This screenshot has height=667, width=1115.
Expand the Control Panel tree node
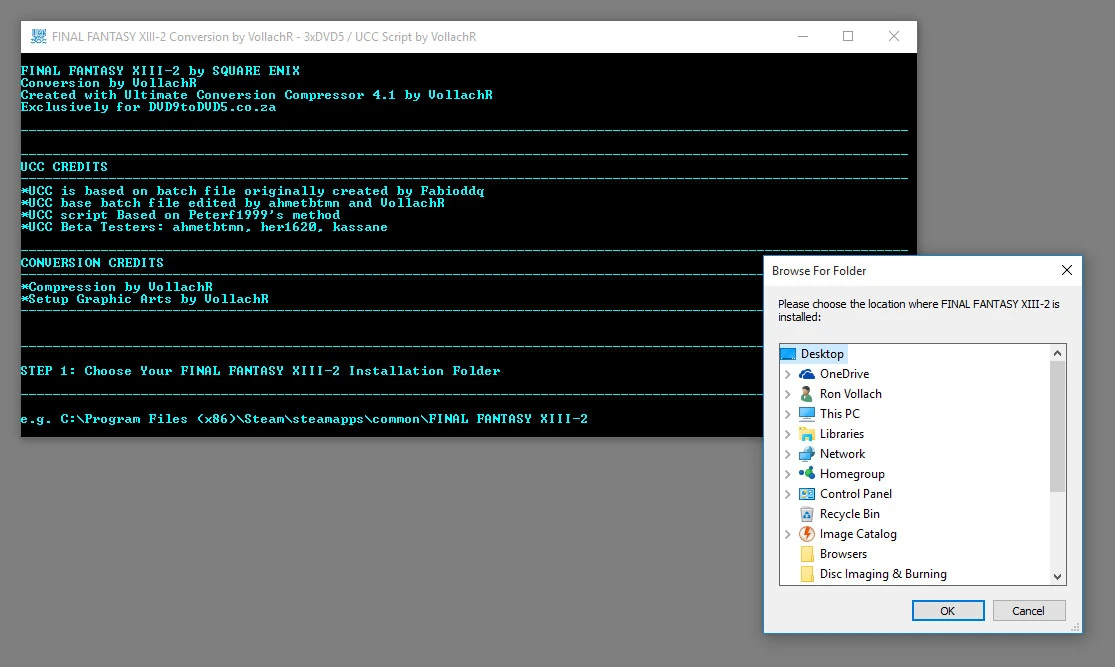[x=787, y=493]
